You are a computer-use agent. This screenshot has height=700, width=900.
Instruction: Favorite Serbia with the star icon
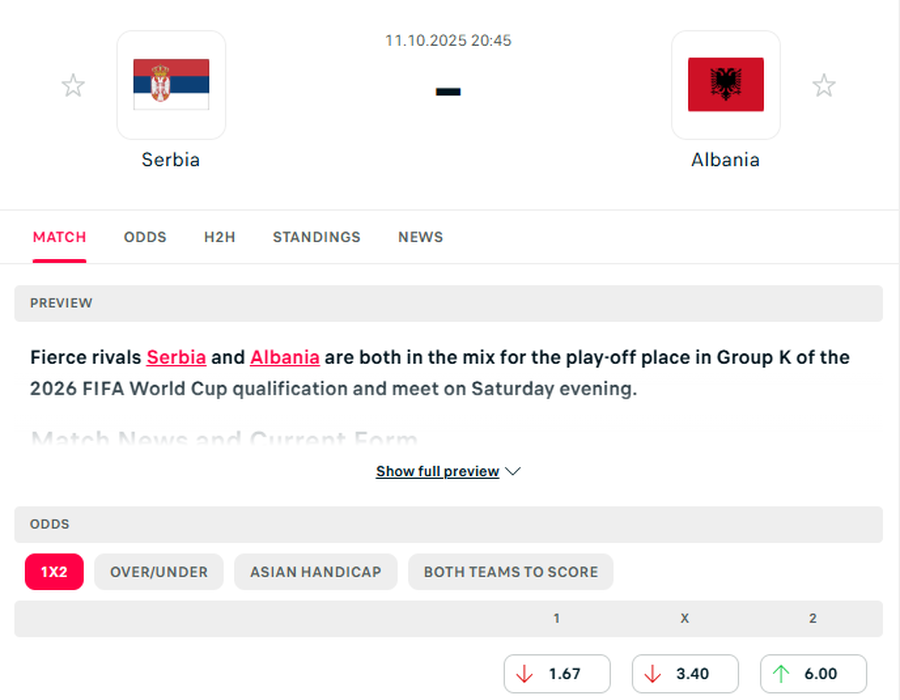(x=73, y=86)
